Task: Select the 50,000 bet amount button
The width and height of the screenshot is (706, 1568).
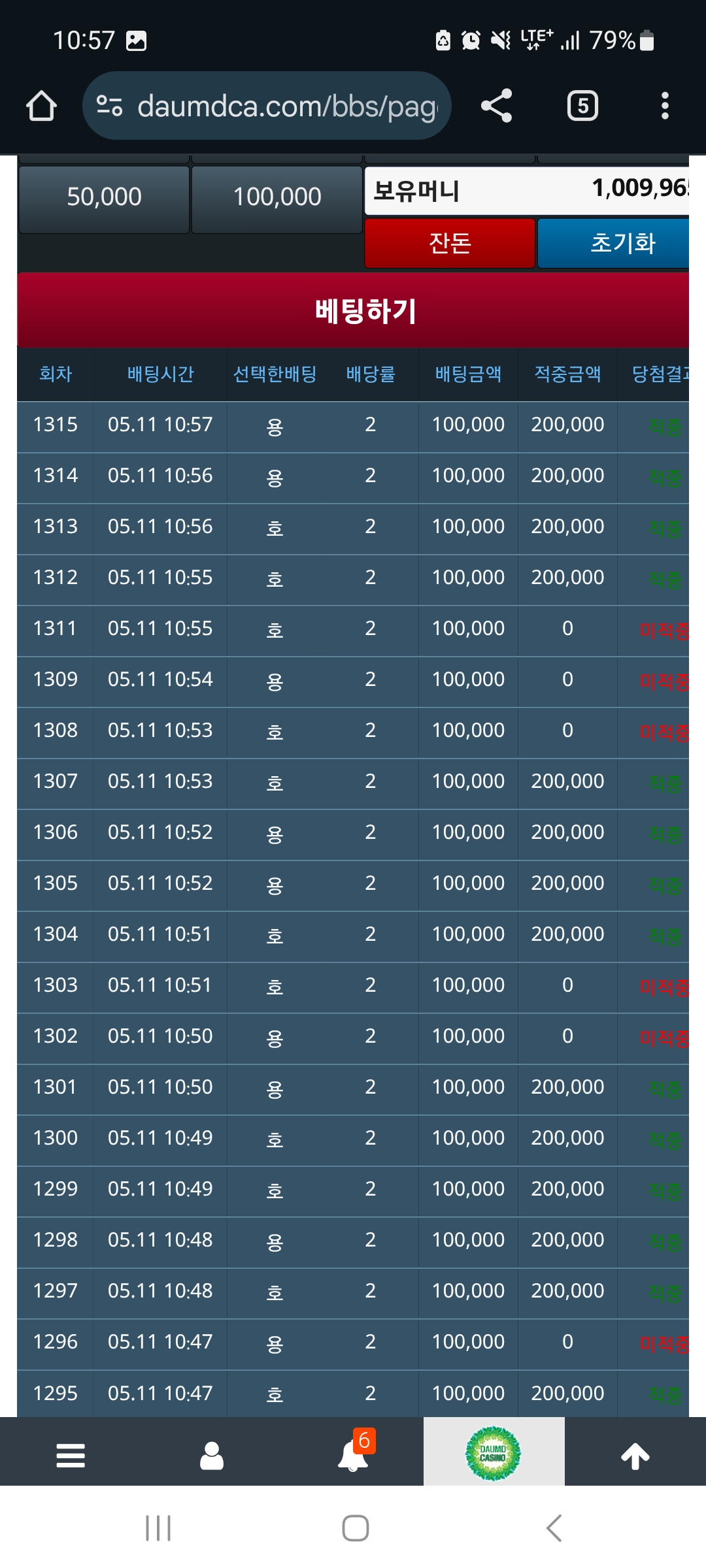Action: (104, 199)
